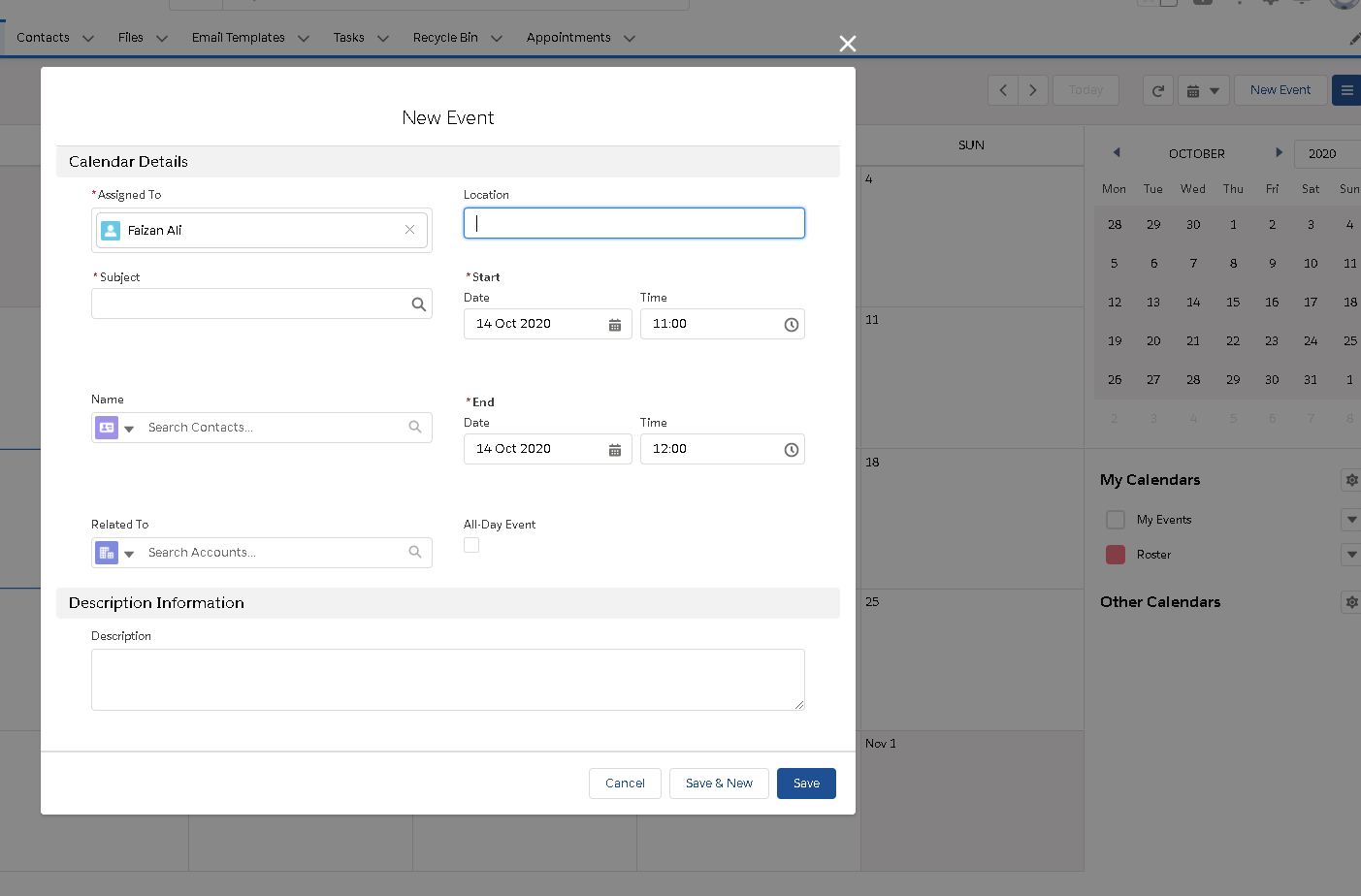Click the End time clock icon
Screen dimensions: 1361x896
(x=791, y=450)
